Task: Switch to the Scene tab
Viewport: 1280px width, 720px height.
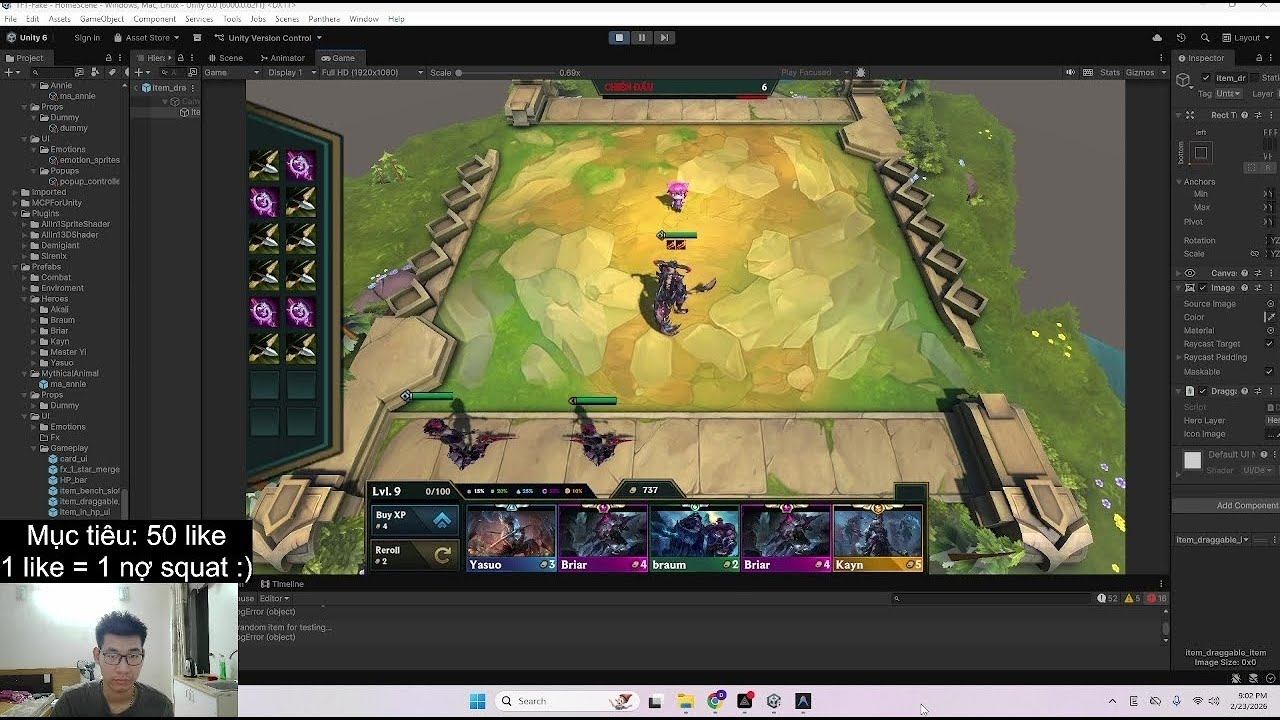Action: (226, 58)
